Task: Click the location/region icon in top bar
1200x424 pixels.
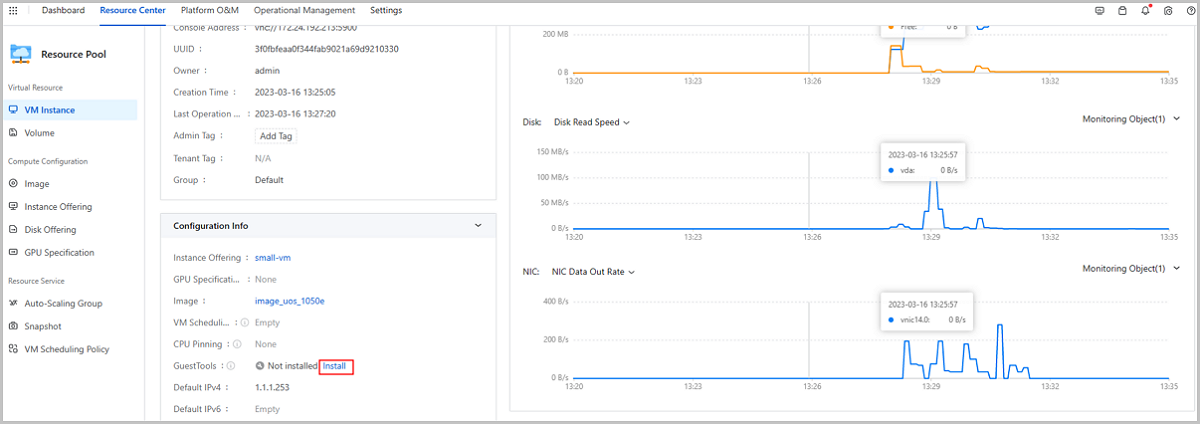Action: 1167,10
